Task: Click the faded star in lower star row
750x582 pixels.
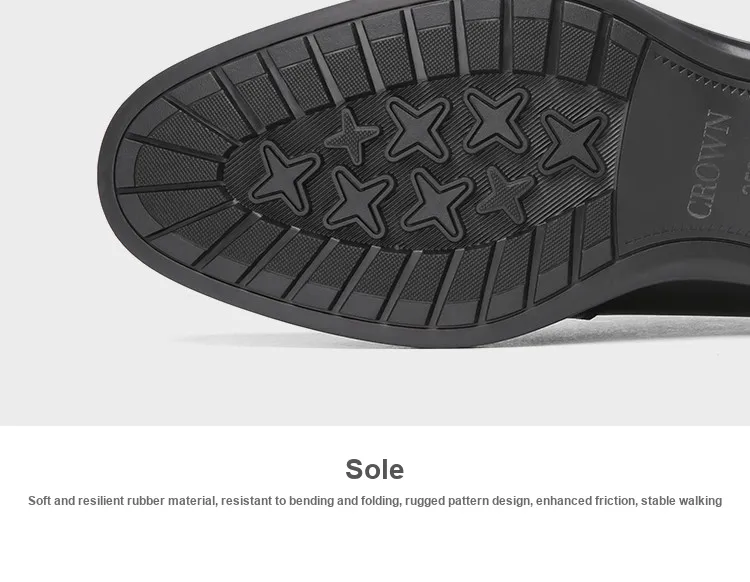Action: (x=504, y=194)
